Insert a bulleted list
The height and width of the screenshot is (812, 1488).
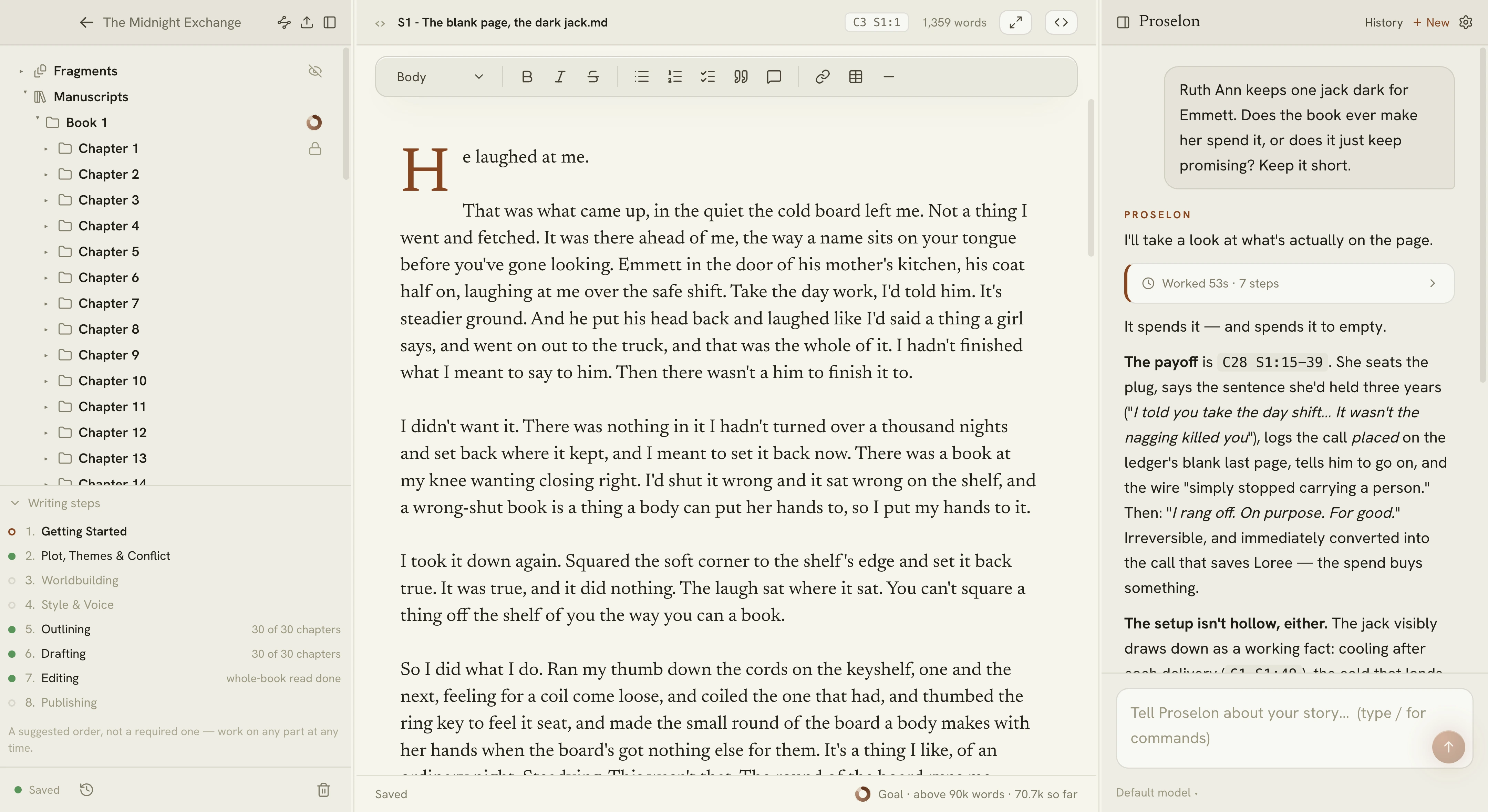[x=641, y=77]
